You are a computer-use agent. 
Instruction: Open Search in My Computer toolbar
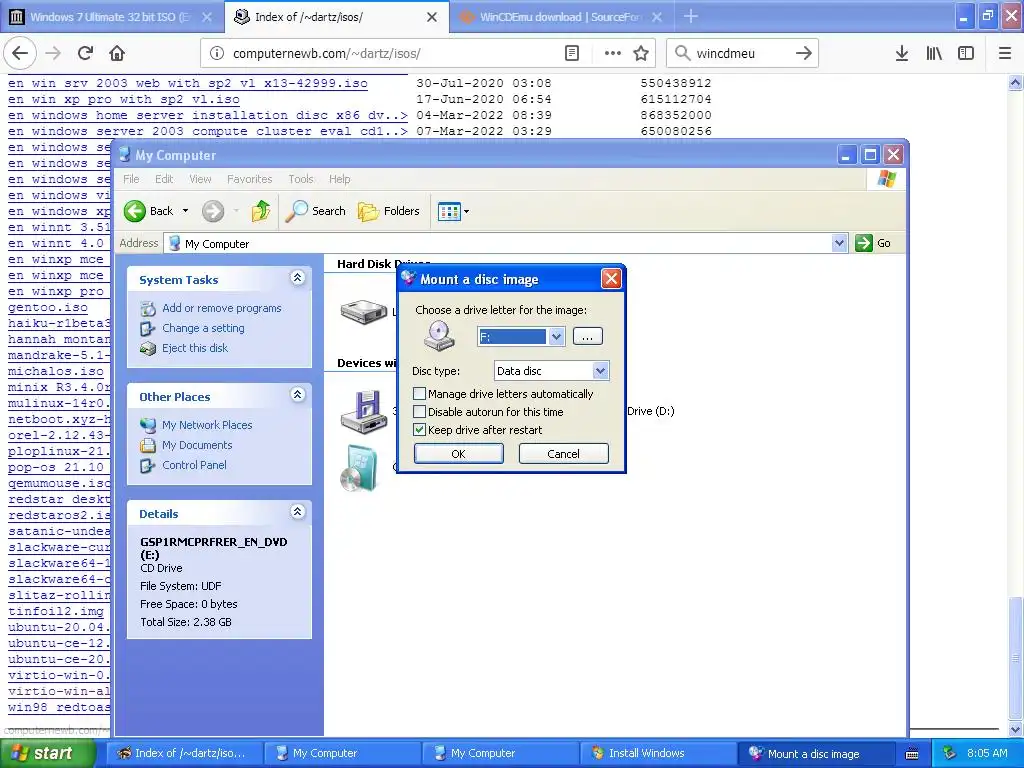(316, 211)
